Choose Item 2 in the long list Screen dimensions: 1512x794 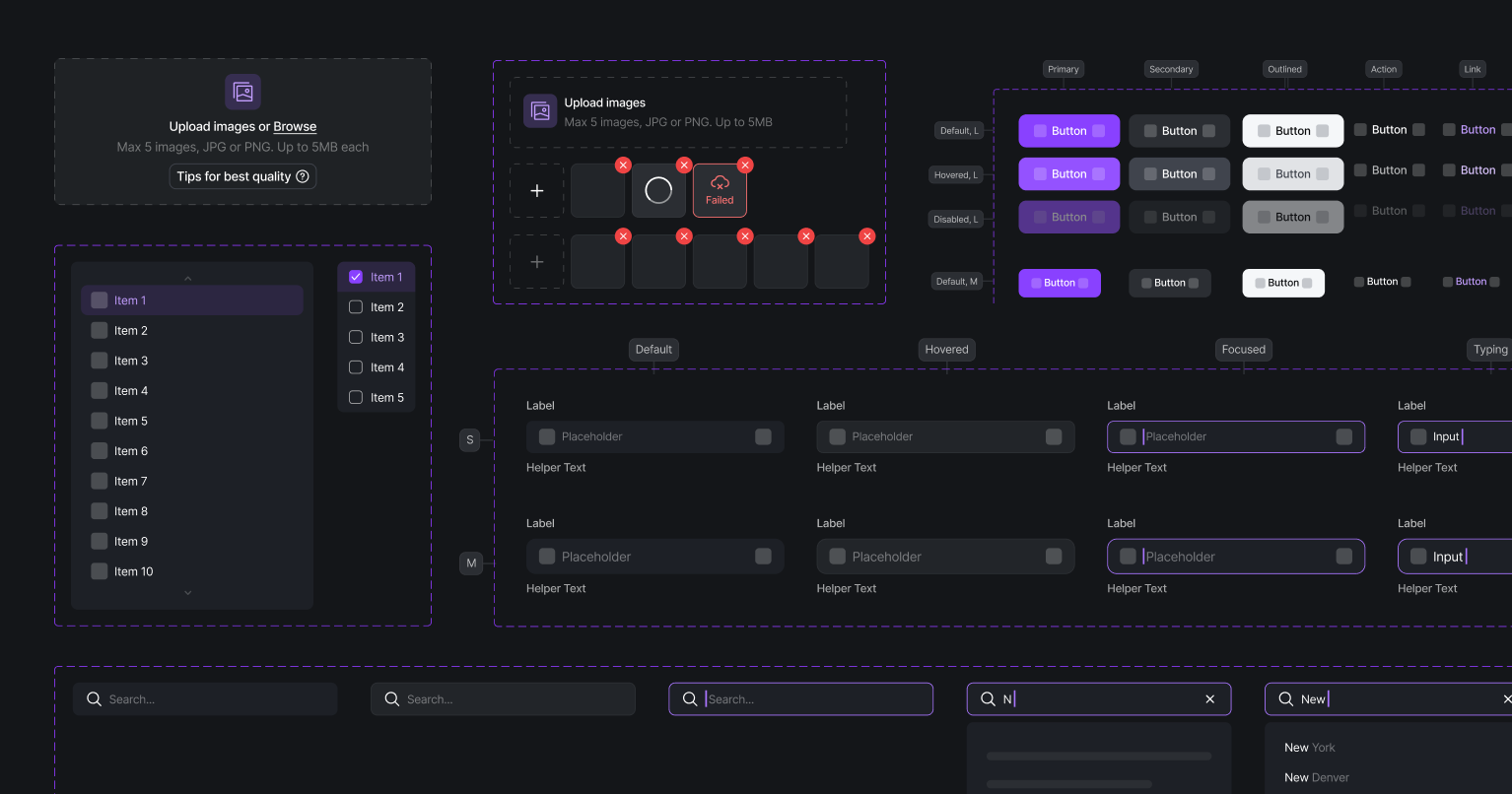tap(192, 331)
